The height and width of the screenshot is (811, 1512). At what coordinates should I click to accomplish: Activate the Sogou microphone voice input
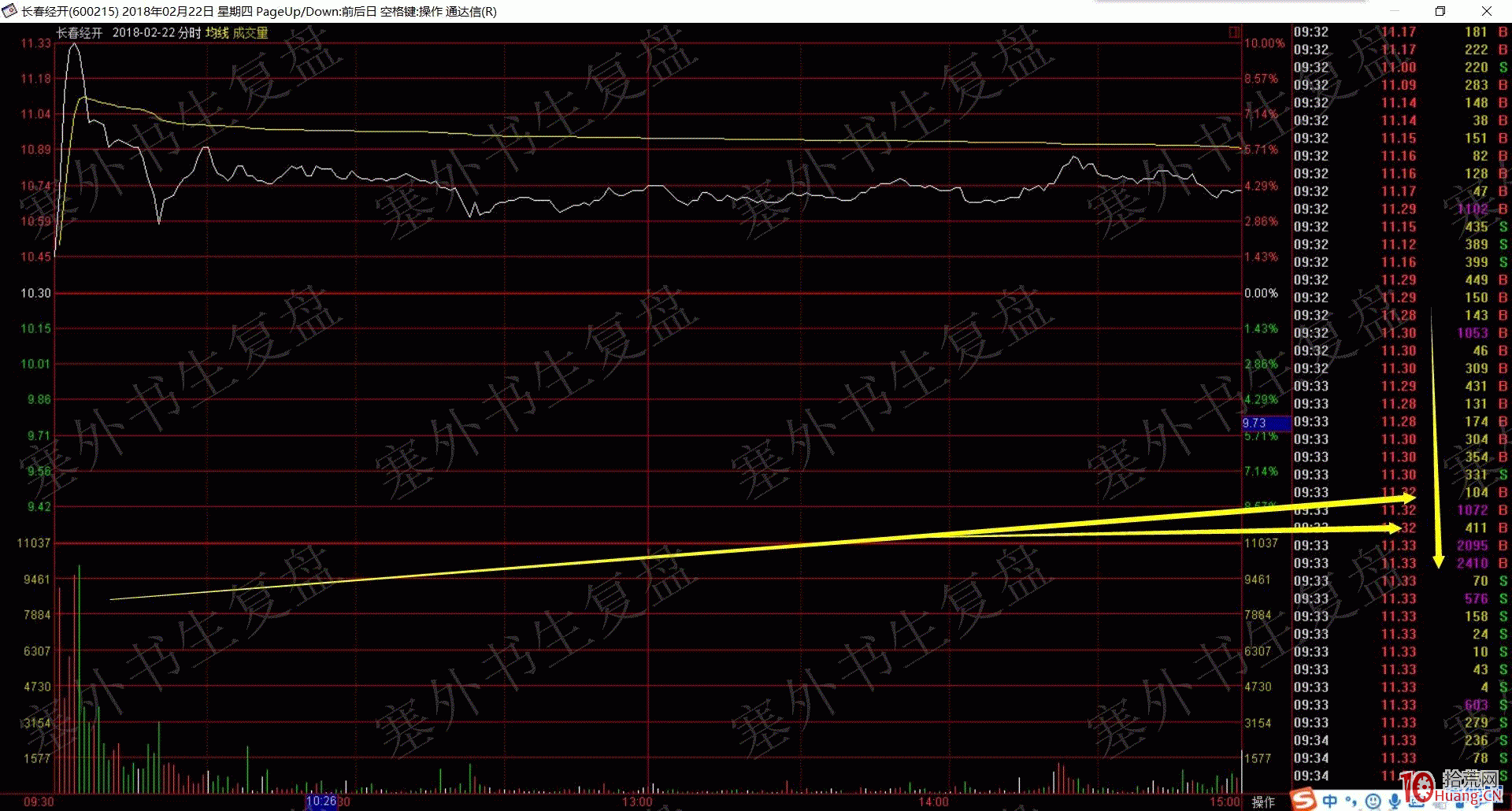pos(1395,802)
